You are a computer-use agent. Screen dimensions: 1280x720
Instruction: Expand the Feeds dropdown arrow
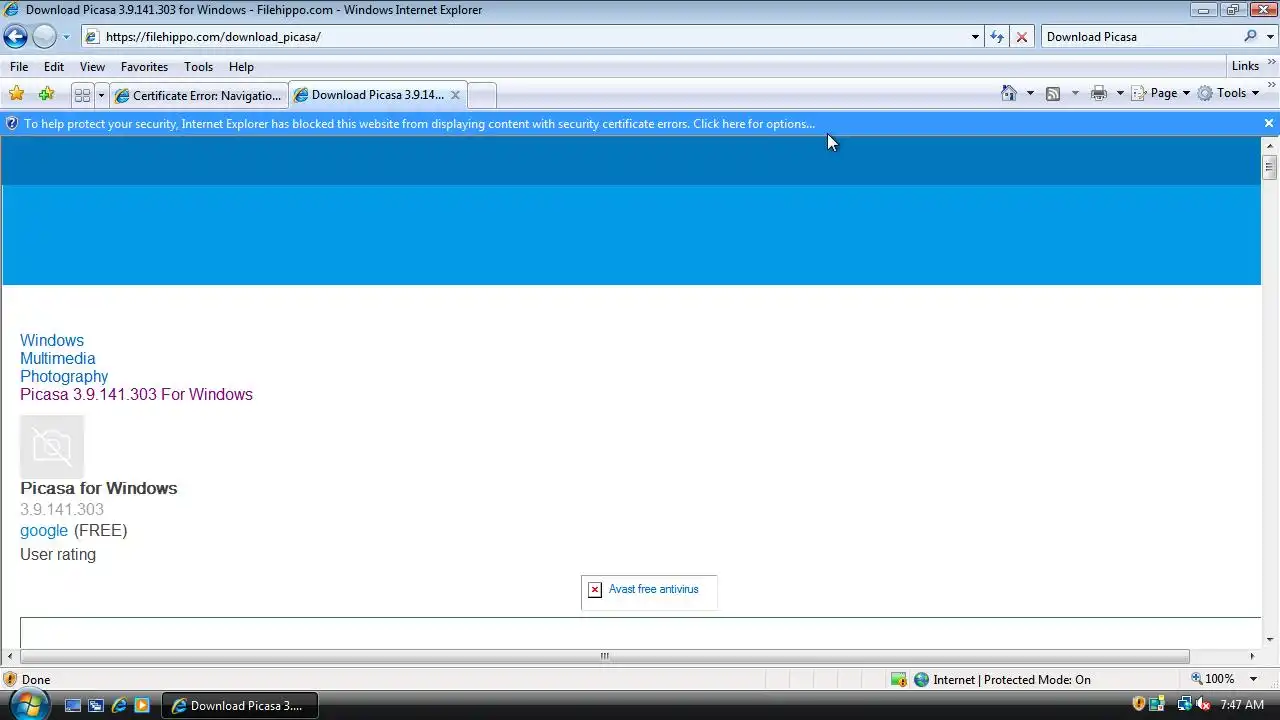pos(1075,93)
